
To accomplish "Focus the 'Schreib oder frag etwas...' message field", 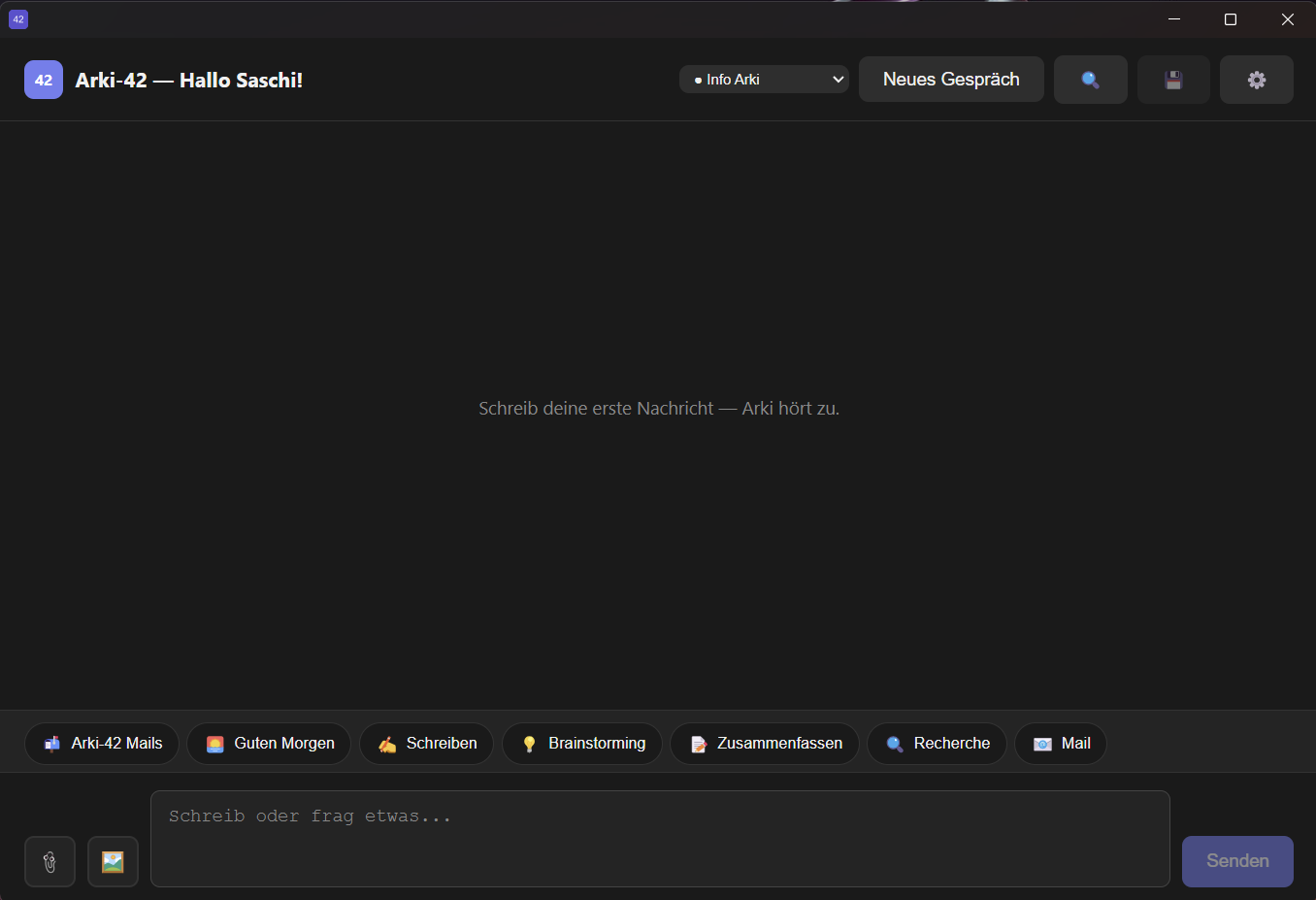I will pyautogui.click(x=660, y=839).
